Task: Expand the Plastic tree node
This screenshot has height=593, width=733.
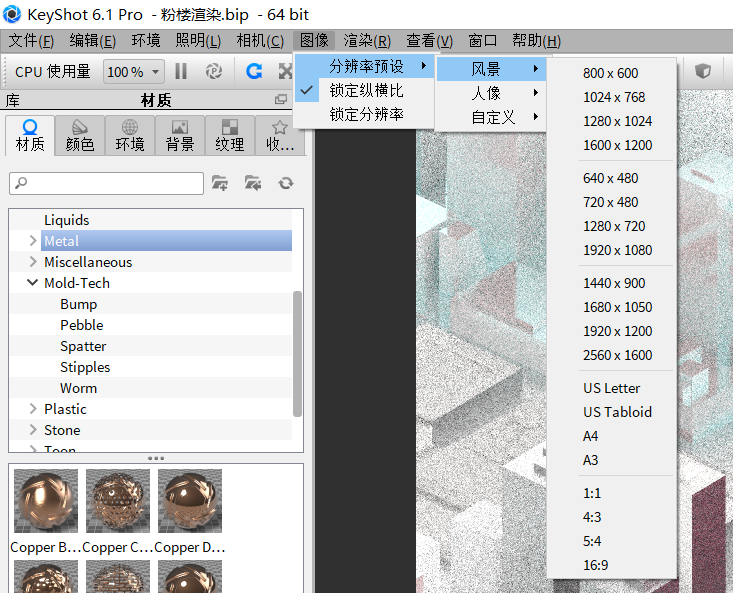Action: pos(33,409)
